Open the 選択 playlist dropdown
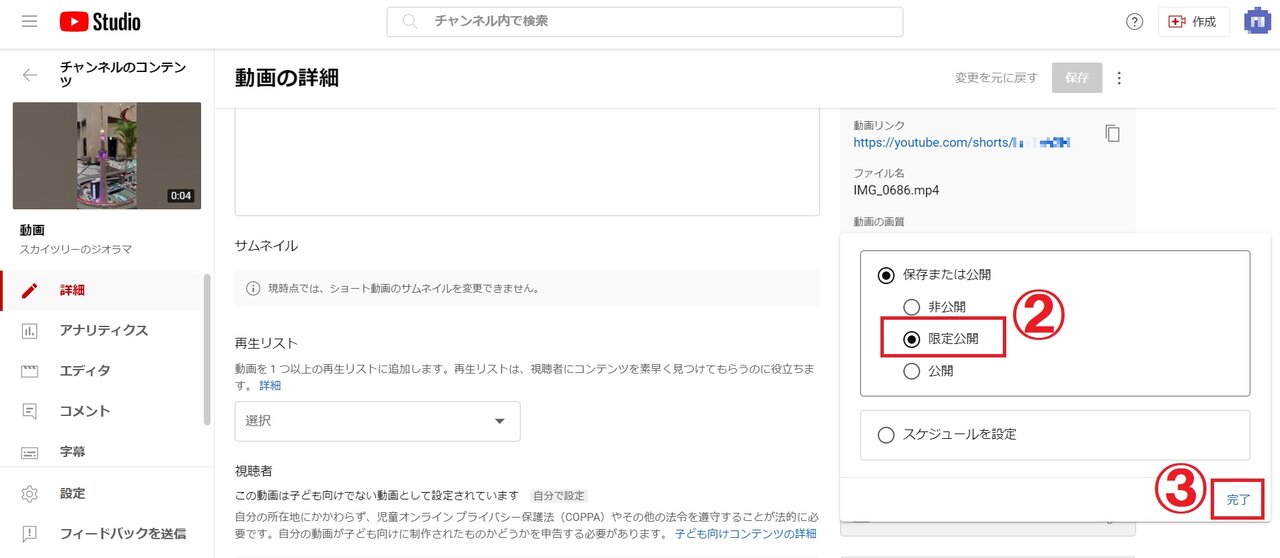 tap(377, 421)
